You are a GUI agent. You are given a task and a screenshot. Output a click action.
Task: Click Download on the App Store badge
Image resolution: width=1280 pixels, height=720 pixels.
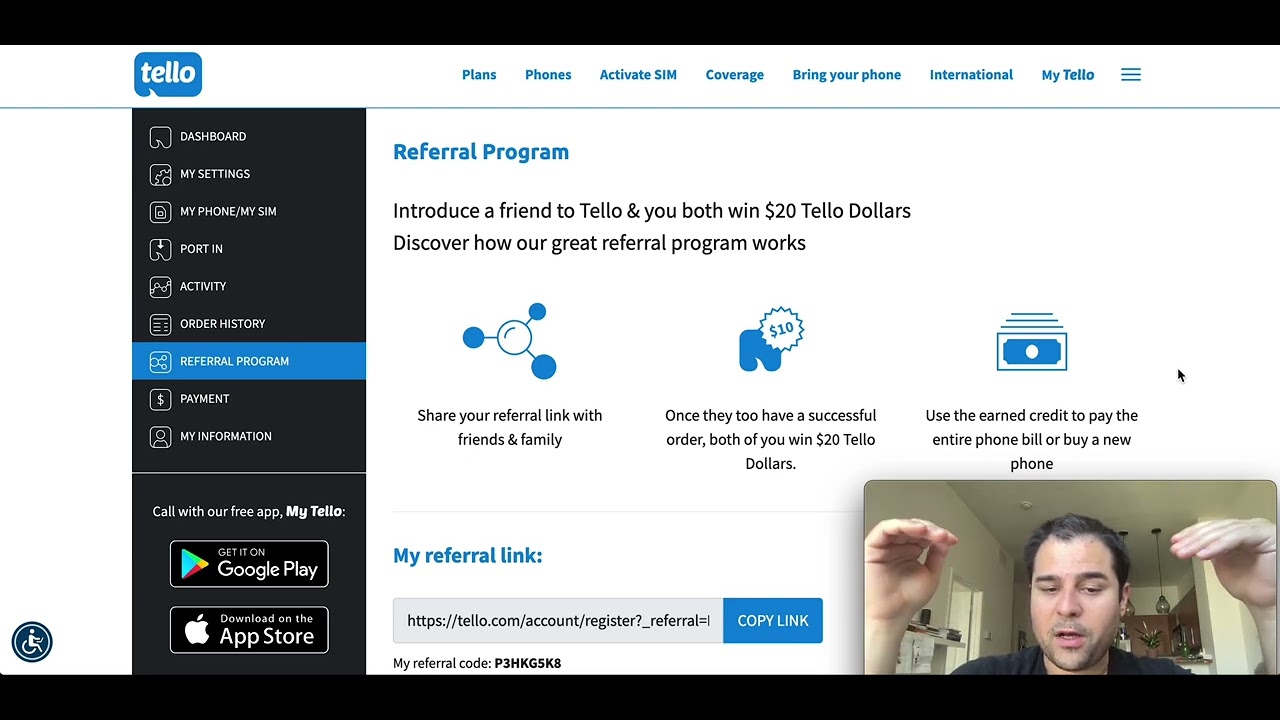(x=249, y=630)
